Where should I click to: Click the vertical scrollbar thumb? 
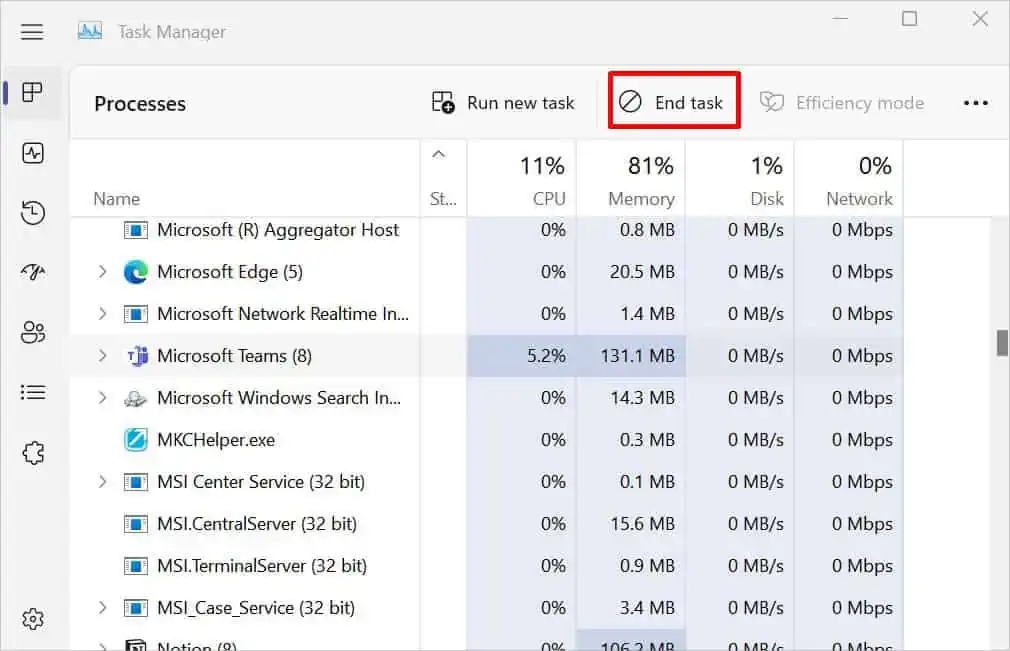(x=1002, y=343)
